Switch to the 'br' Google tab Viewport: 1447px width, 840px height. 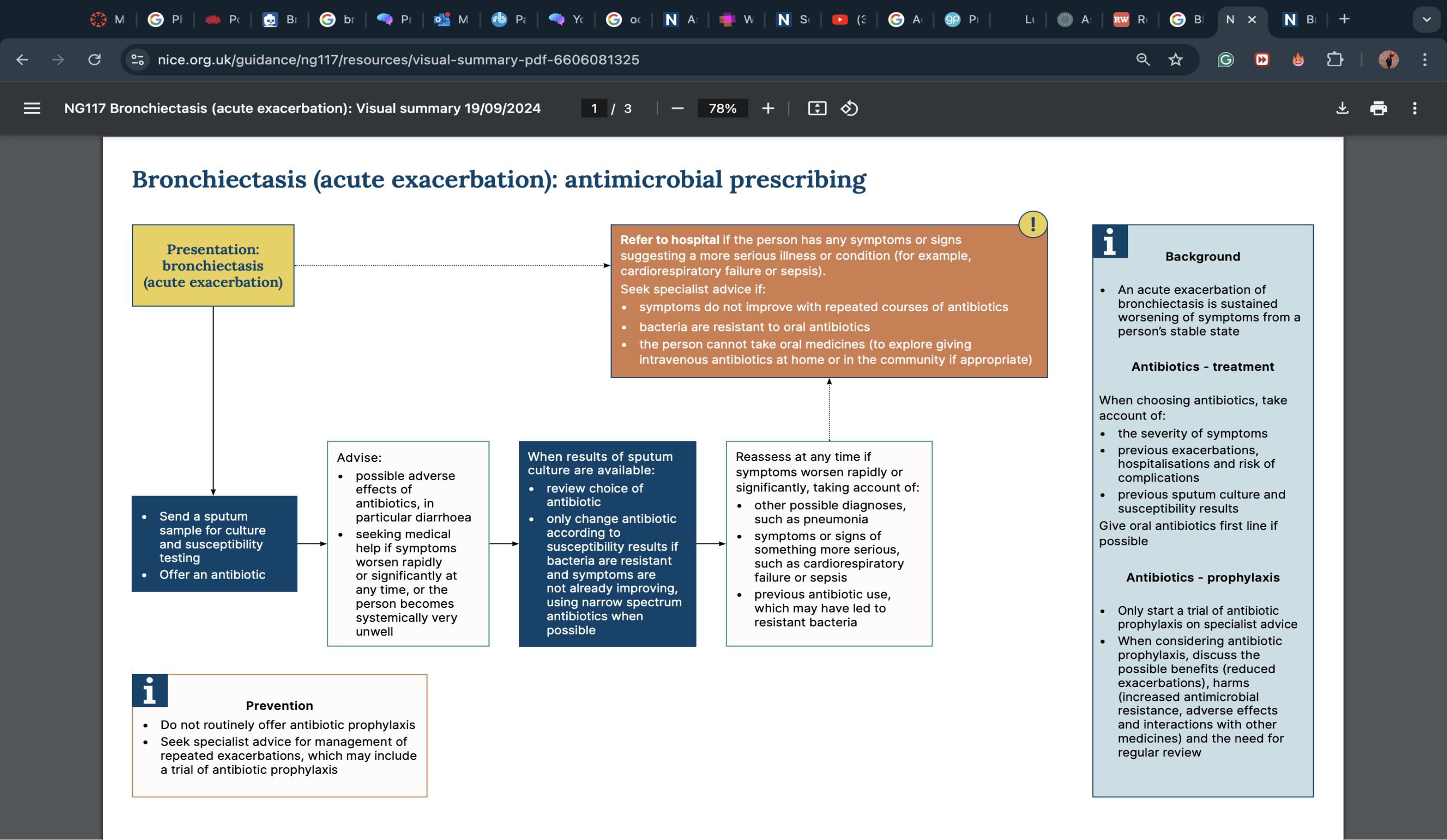coord(337,19)
